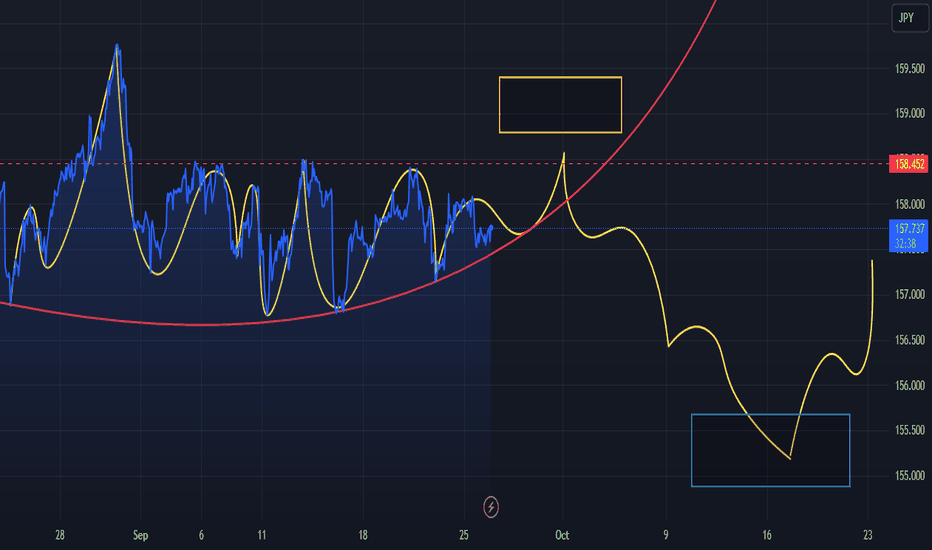Click the 11 date label on time axis
Screen dimensions: 932x550
point(262,535)
